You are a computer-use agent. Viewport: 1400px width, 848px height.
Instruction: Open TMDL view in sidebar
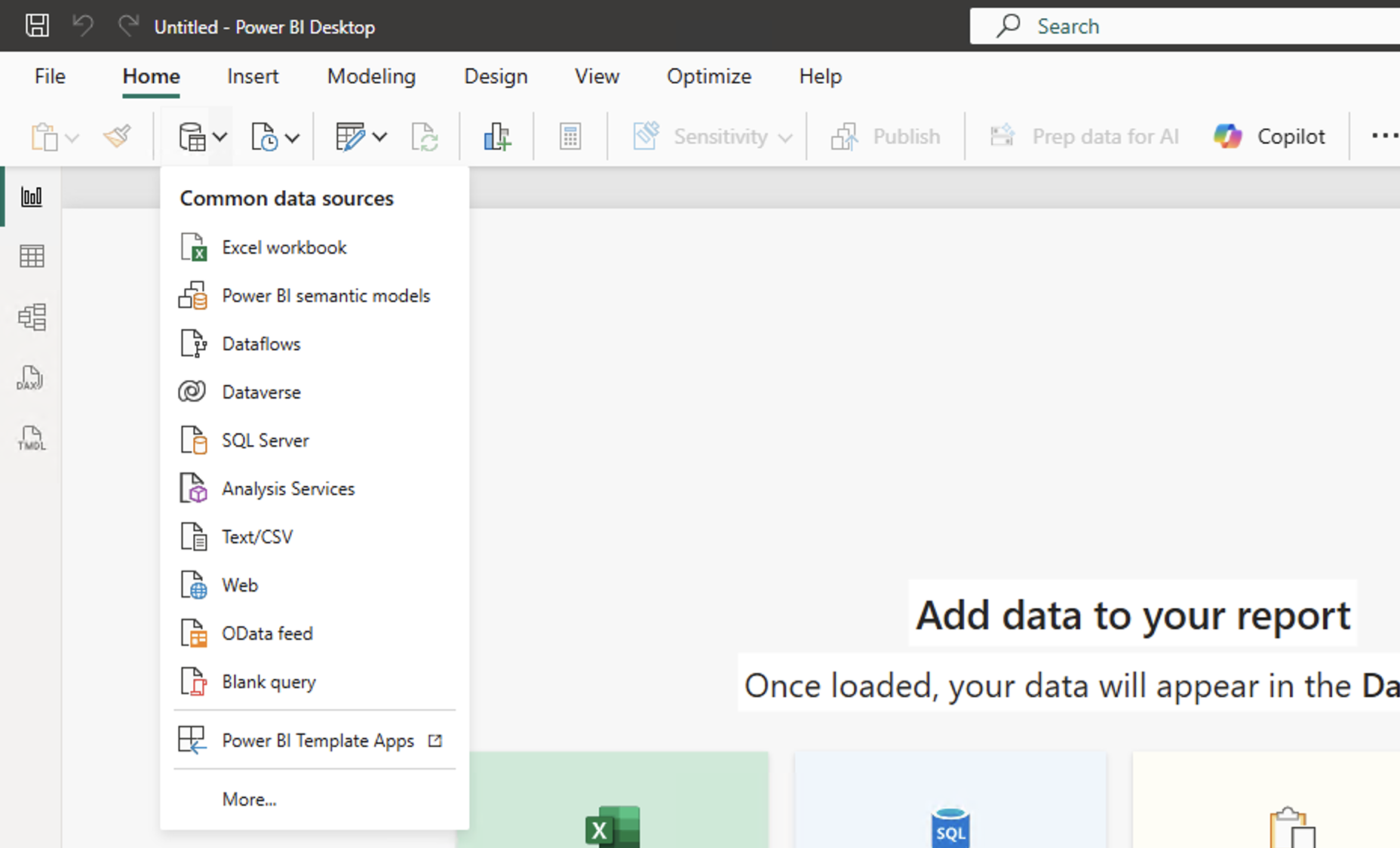32,438
